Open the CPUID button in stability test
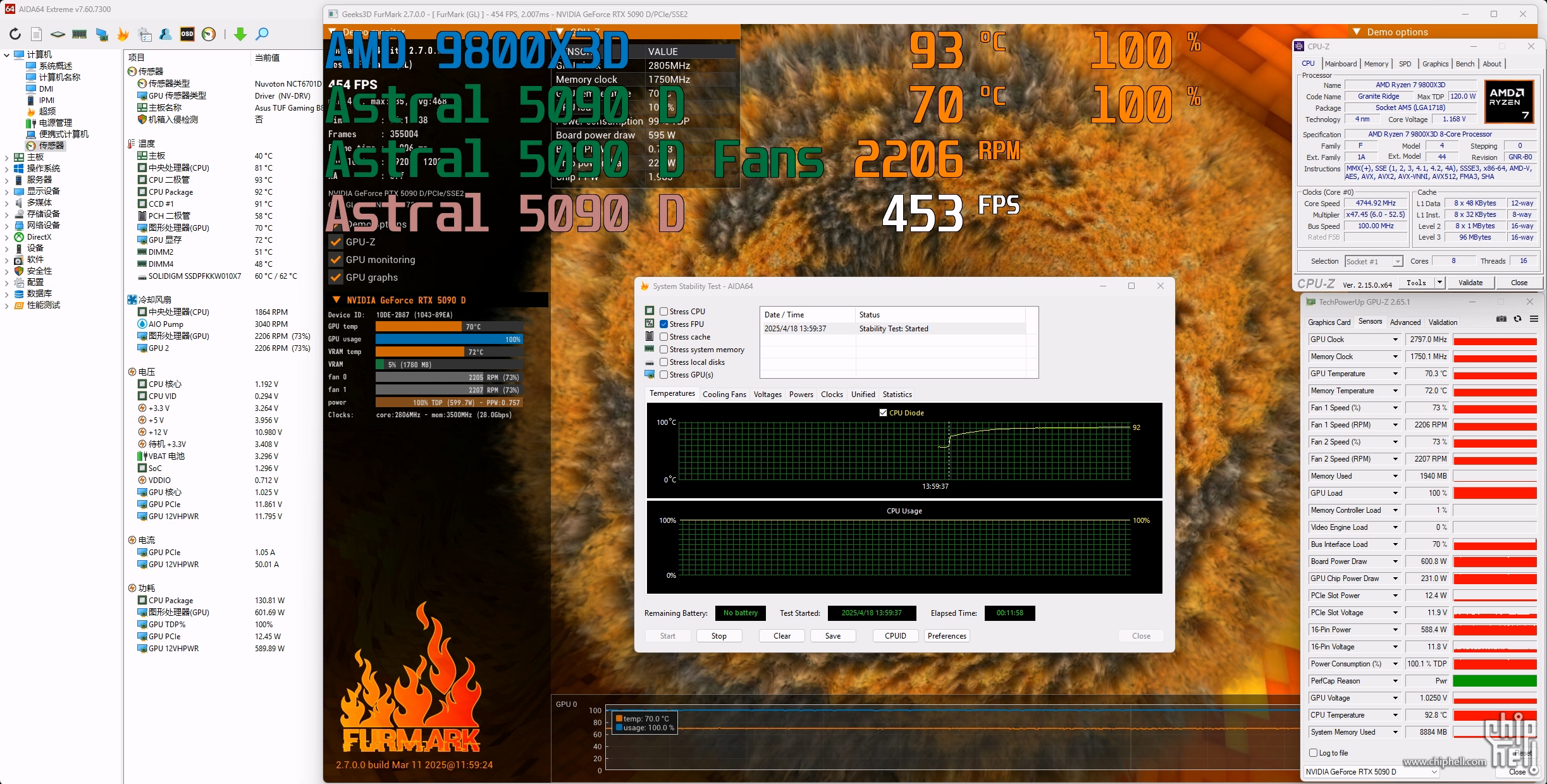Screen dimensions: 1547x784 click(x=895, y=635)
